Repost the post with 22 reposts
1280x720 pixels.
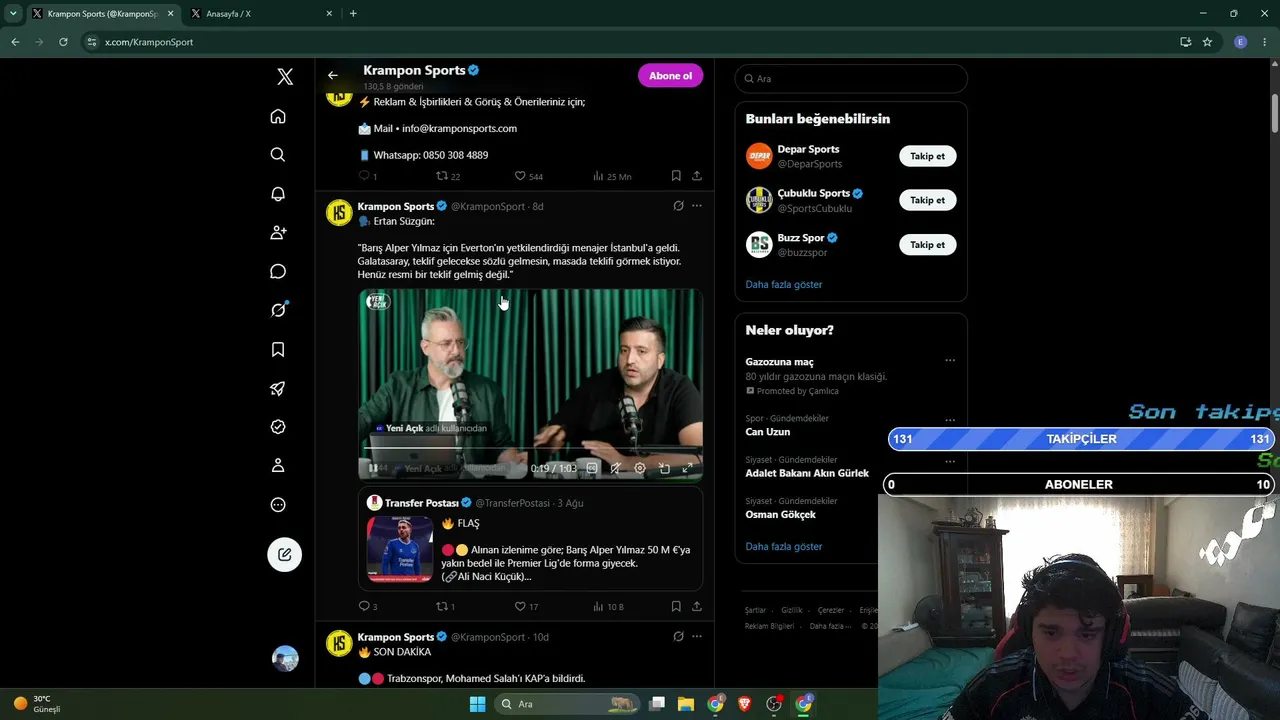pyautogui.click(x=441, y=176)
